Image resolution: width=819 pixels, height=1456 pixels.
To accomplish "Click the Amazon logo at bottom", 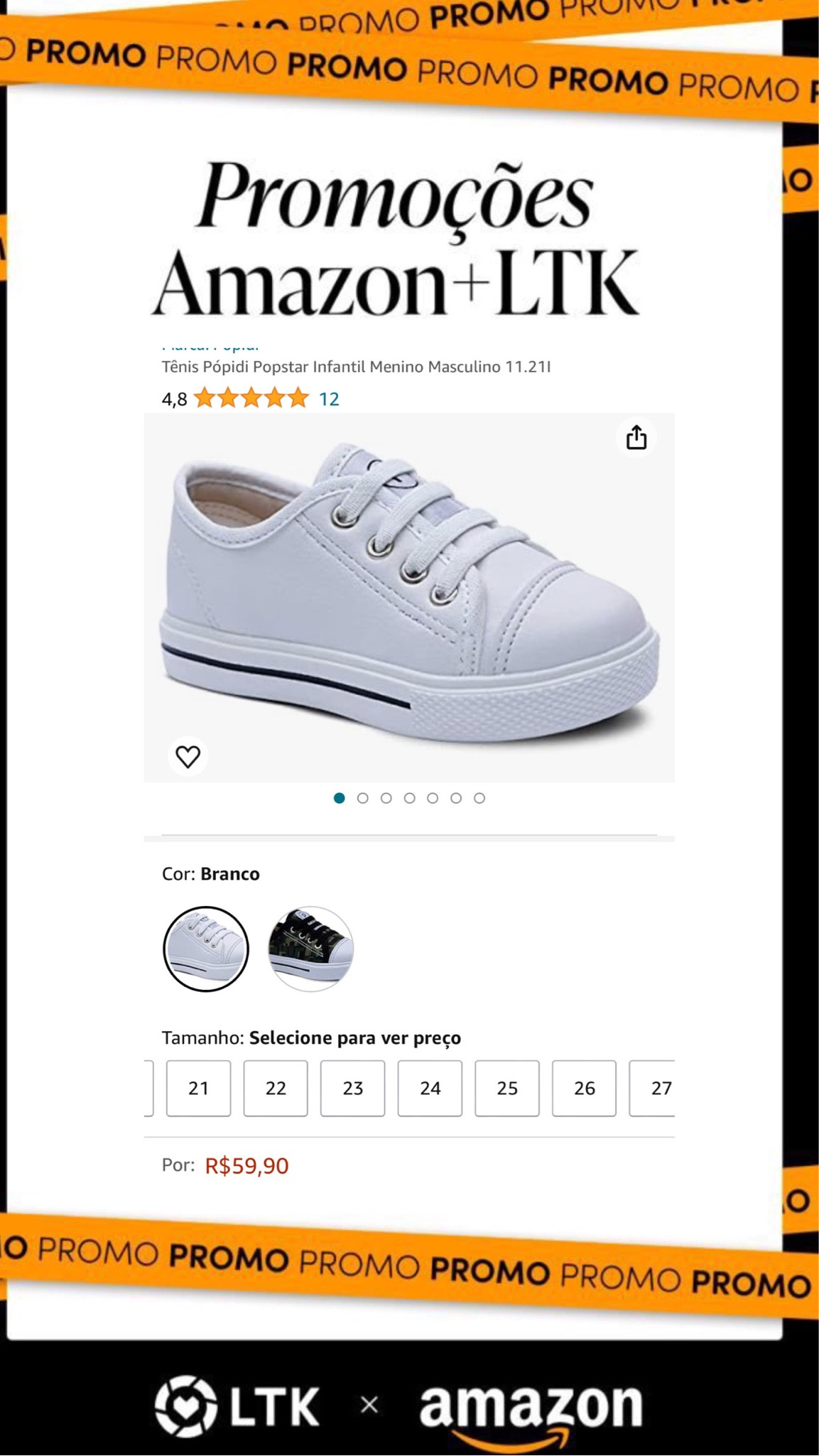I will (531, 1408).
